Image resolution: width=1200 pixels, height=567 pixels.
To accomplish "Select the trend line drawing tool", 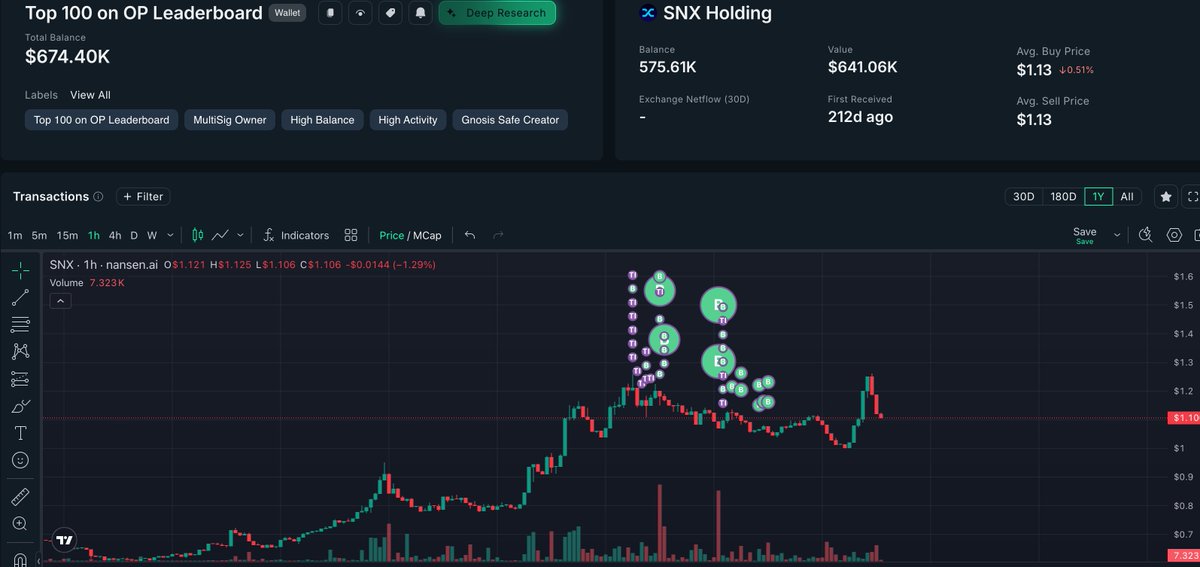I will [x=20, y=297].
